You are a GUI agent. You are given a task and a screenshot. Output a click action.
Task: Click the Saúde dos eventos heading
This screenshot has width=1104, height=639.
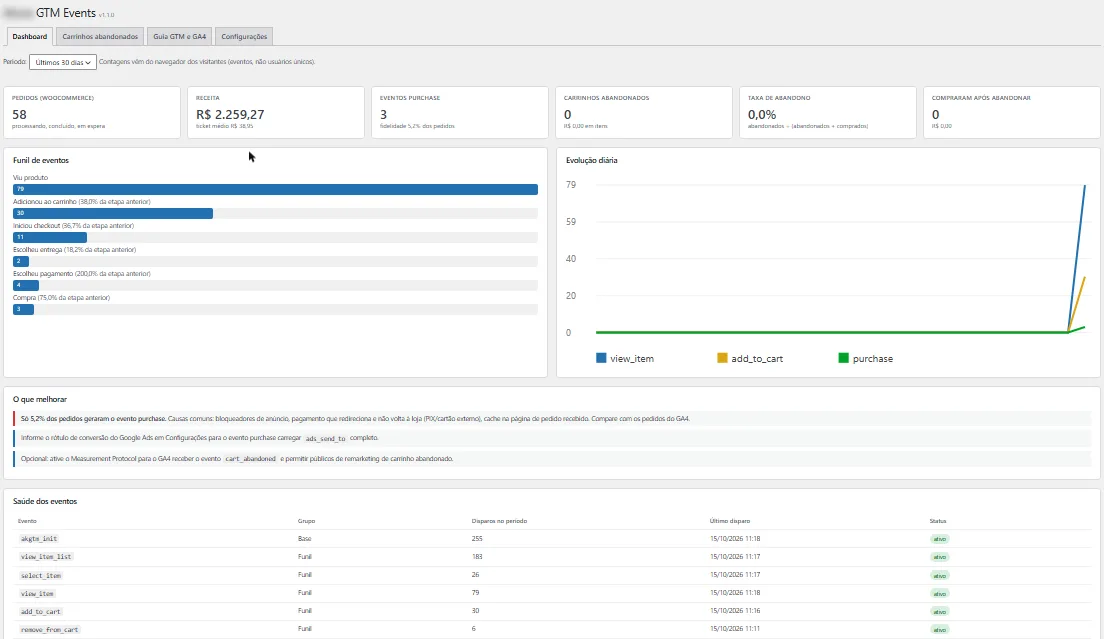tap(45, 501)
